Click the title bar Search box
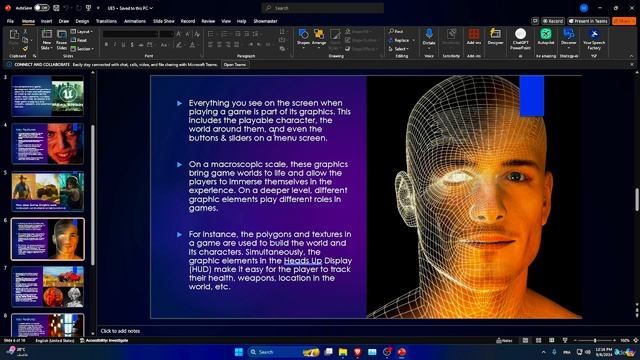Image resolution: width=640 pixels, height=360 pixels. point(322,8)
